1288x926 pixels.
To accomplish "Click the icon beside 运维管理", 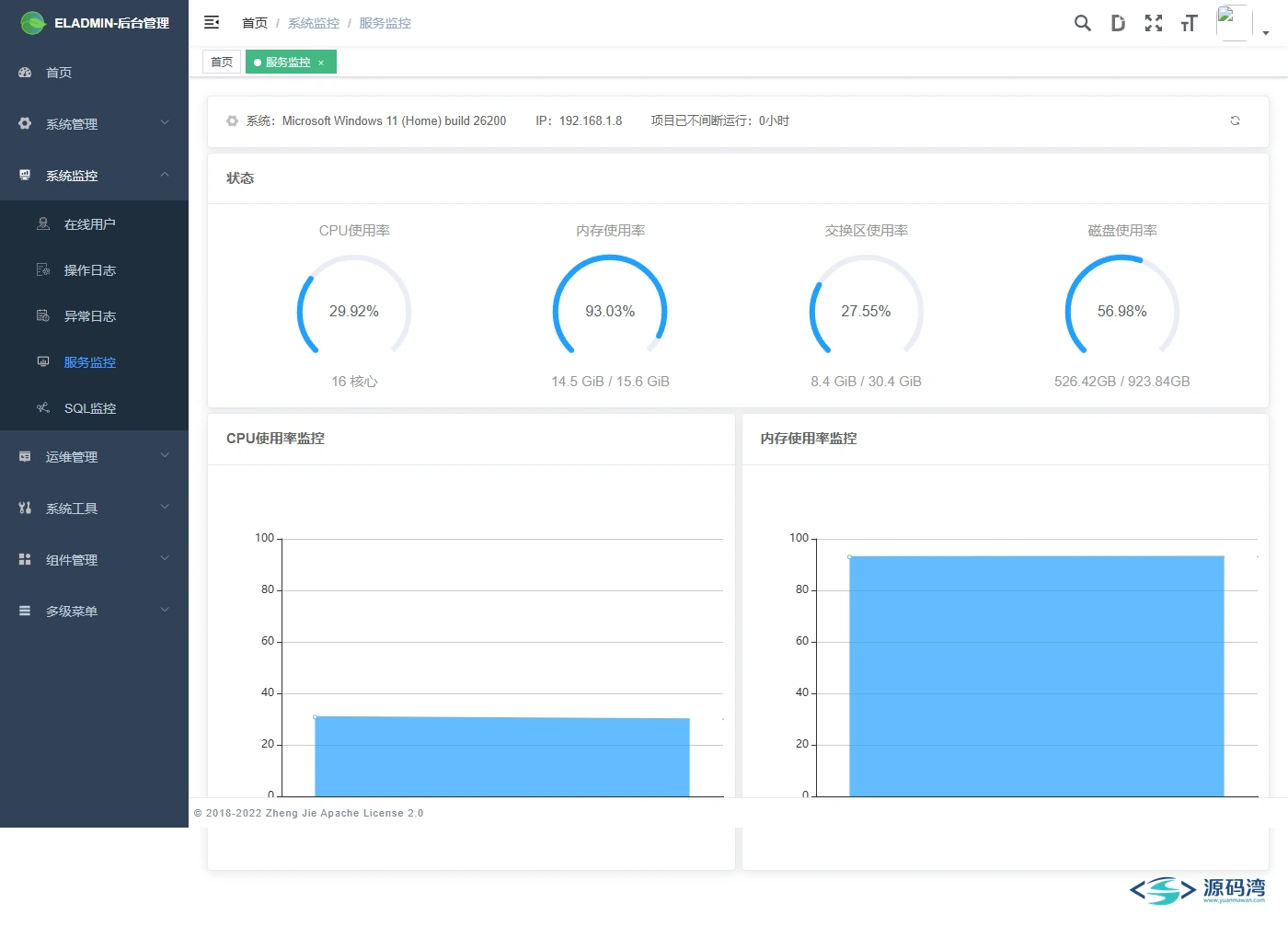I will point(25,456).
